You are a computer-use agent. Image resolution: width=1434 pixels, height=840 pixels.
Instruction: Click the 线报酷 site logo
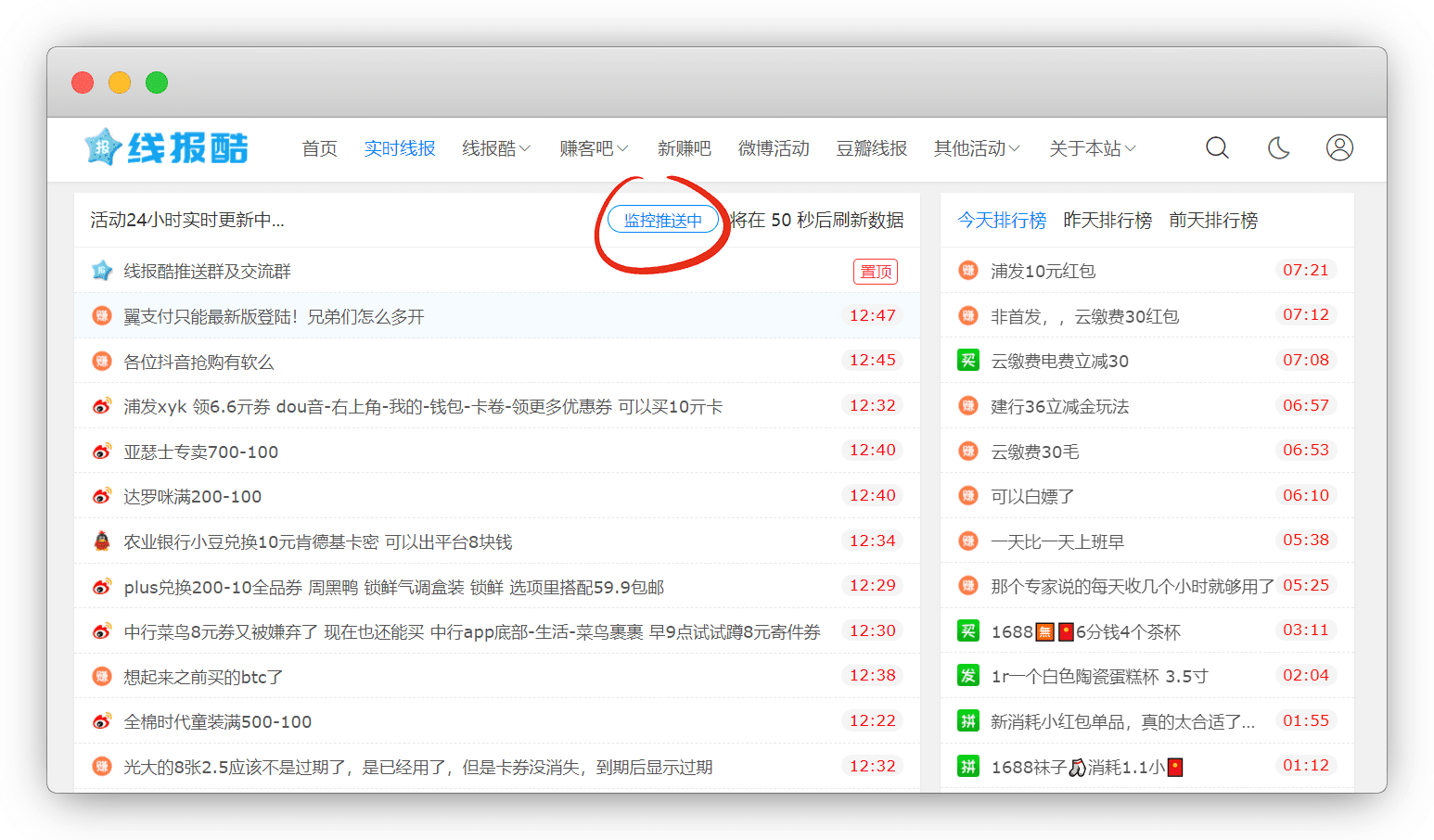167,148
